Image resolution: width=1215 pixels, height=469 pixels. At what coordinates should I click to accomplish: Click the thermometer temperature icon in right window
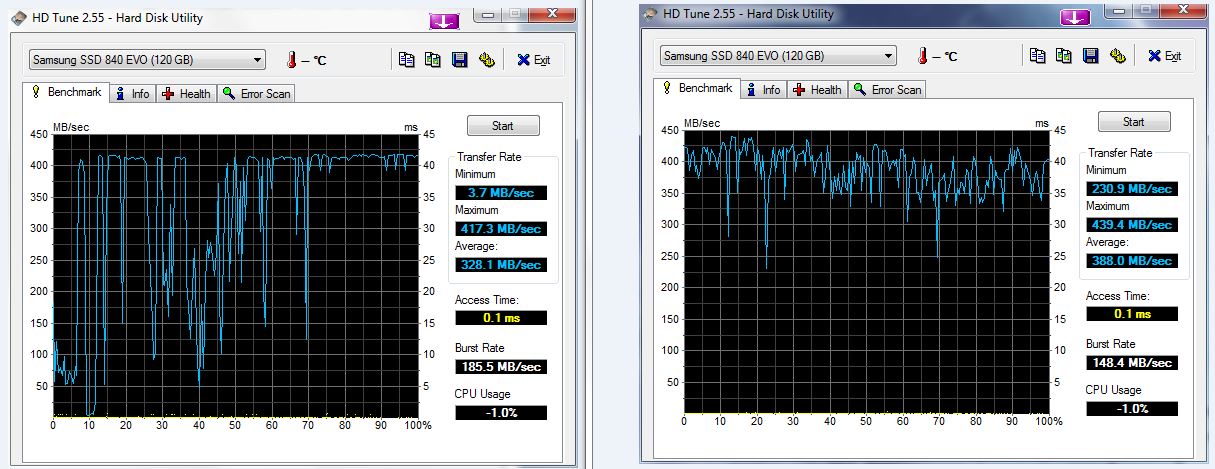coord(923,56)
